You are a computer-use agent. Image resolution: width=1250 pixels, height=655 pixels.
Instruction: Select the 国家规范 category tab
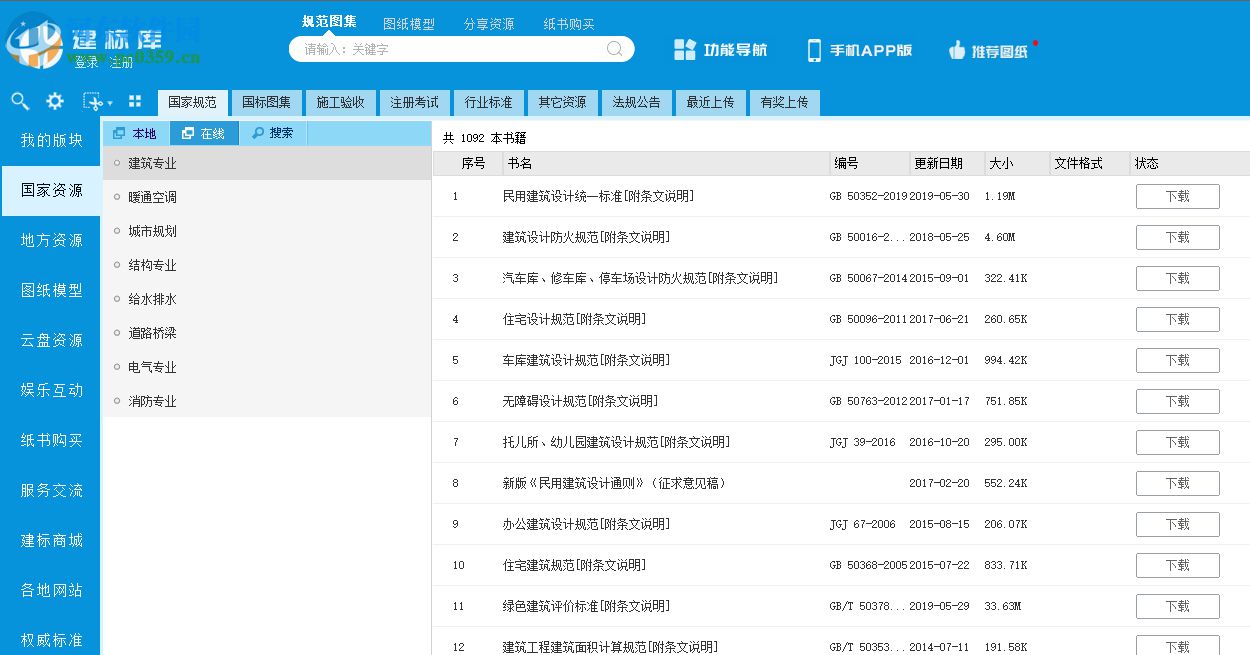tap(192, 102)
